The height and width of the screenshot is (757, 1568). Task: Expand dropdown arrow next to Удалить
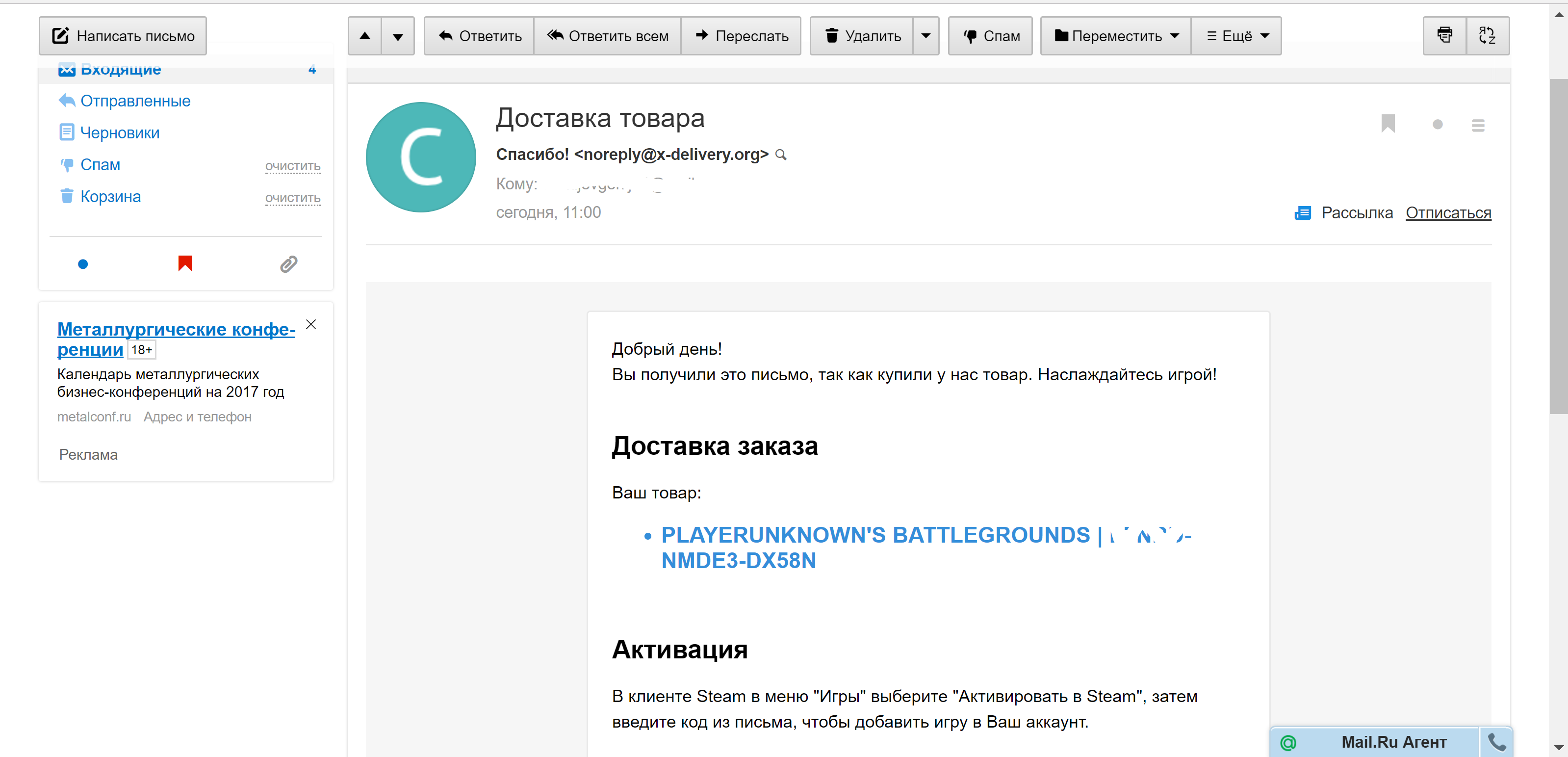[926, 36]
